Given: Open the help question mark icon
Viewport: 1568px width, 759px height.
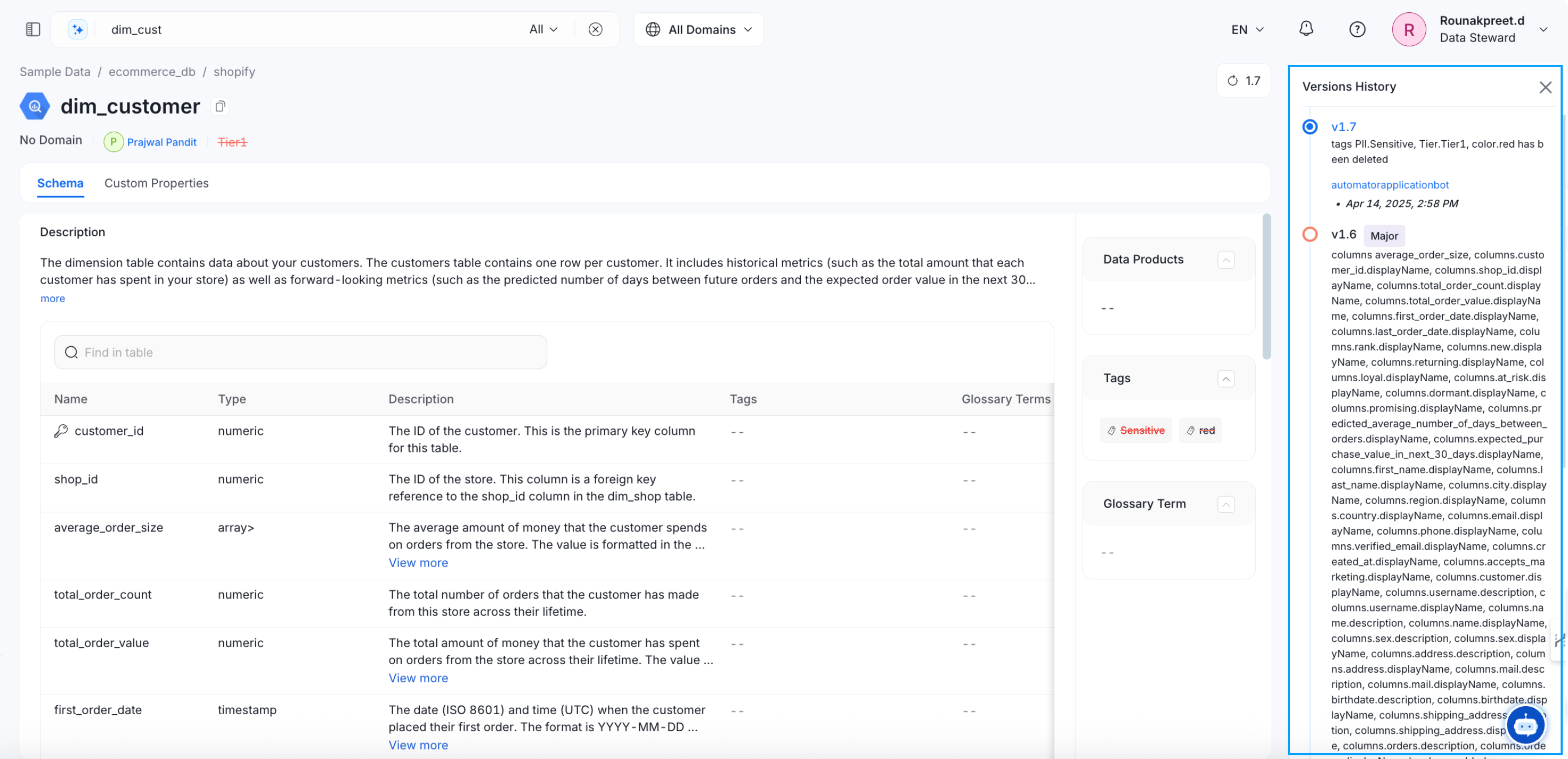Looking at the screenshot, I should (x=1357, y=29).
